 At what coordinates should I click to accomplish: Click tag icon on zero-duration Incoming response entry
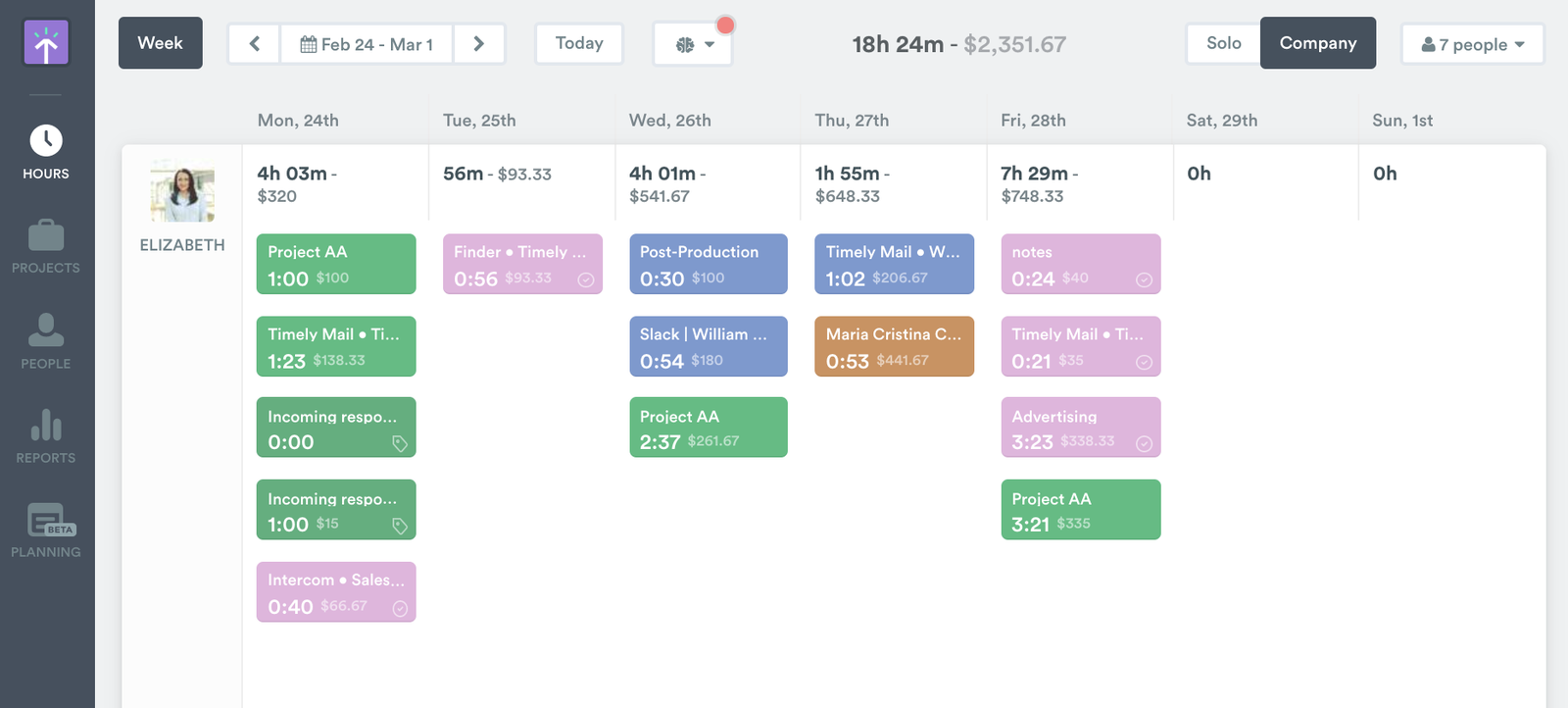pyautogui.click(x=400, y=444)
